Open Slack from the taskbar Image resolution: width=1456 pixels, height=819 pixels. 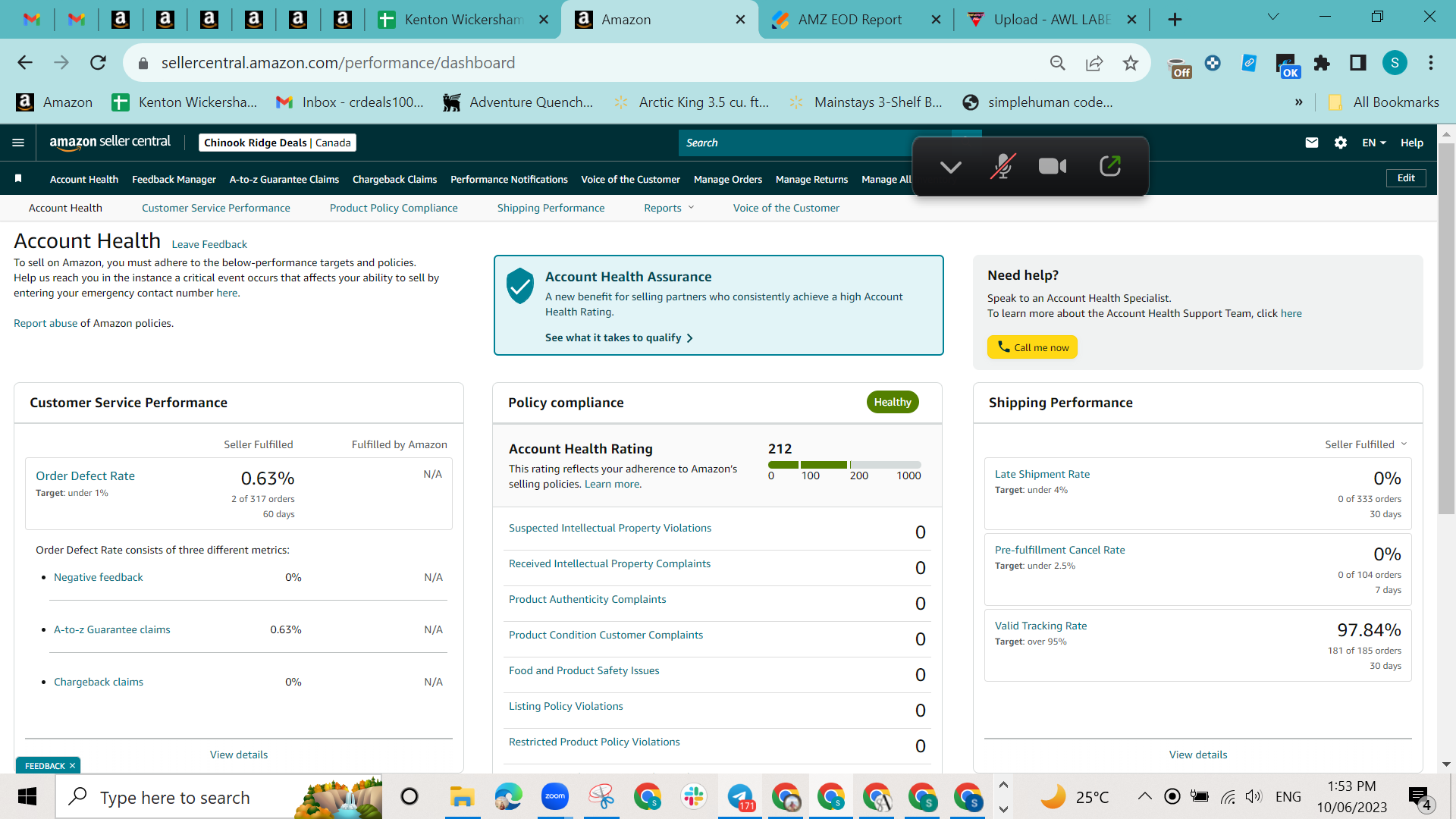[694, 796]
